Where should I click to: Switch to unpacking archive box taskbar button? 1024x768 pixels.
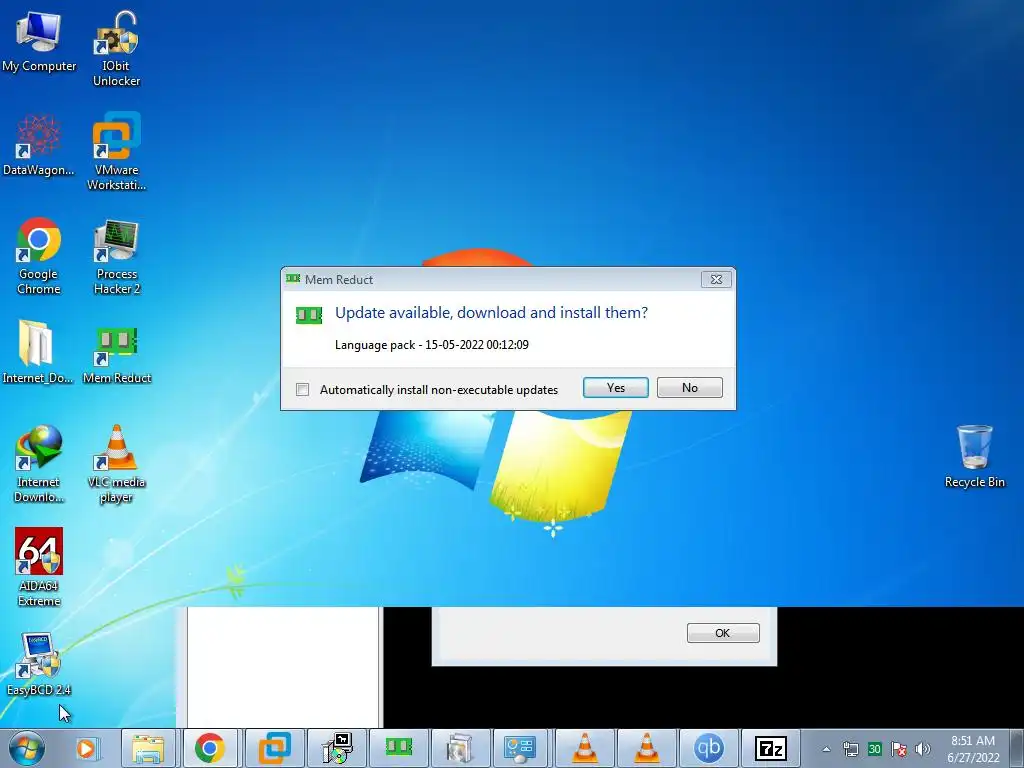point(460,748)
